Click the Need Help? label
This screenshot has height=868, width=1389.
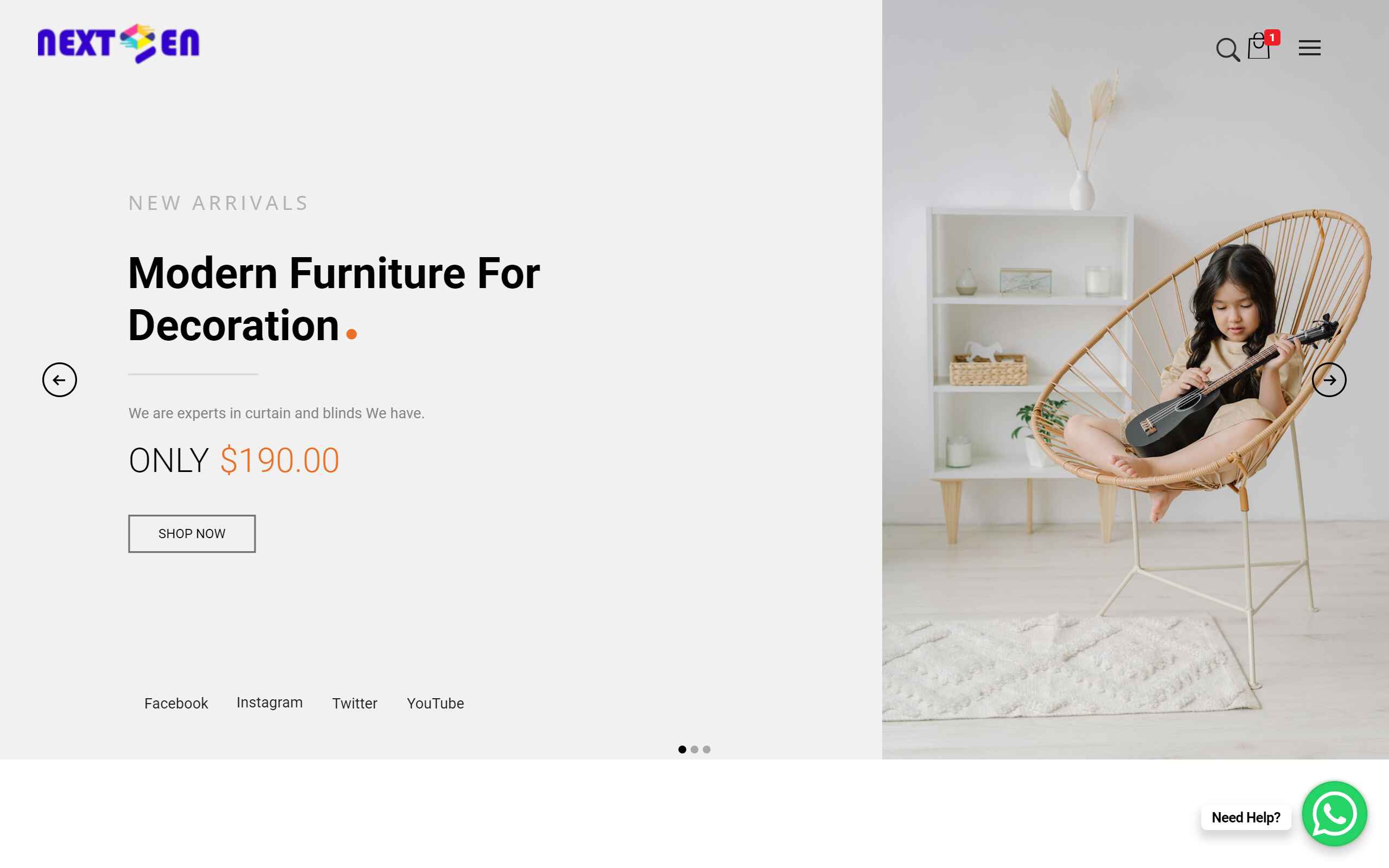click(1246, 818)
